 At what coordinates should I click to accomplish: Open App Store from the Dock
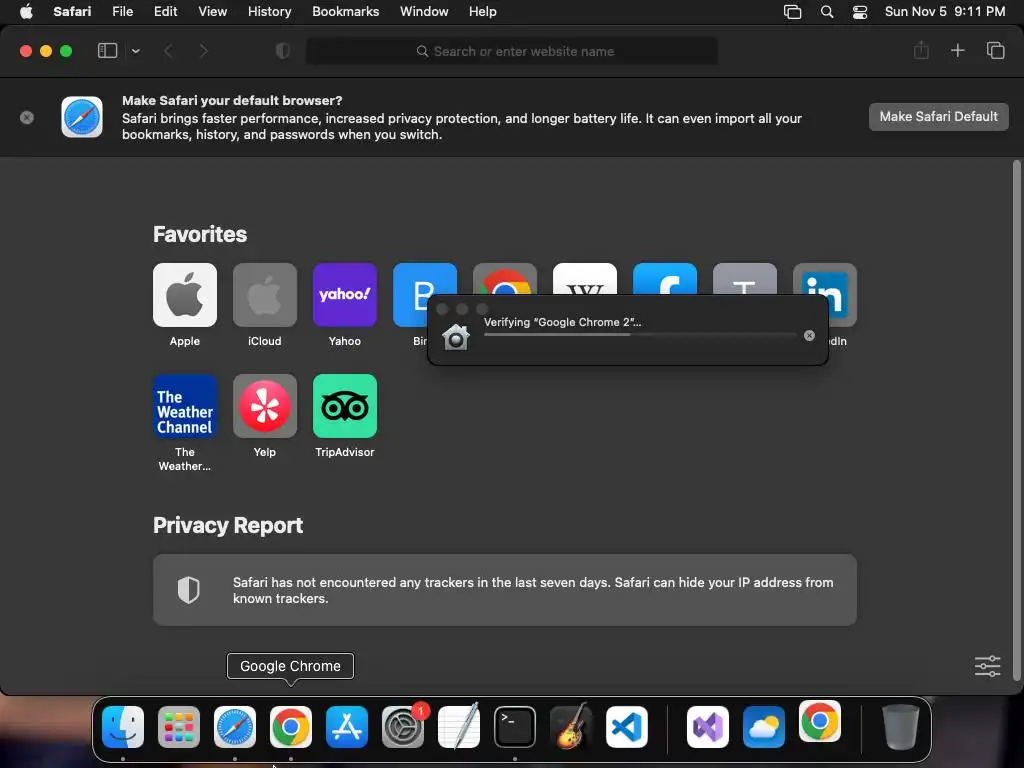pyautogui.click(x=347, y=726)
